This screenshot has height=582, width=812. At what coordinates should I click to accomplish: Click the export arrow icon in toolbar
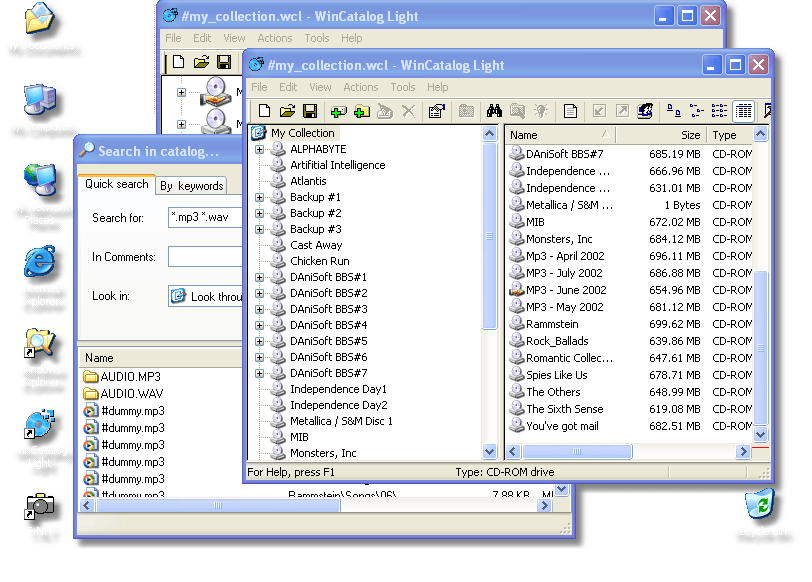[622, 111]
